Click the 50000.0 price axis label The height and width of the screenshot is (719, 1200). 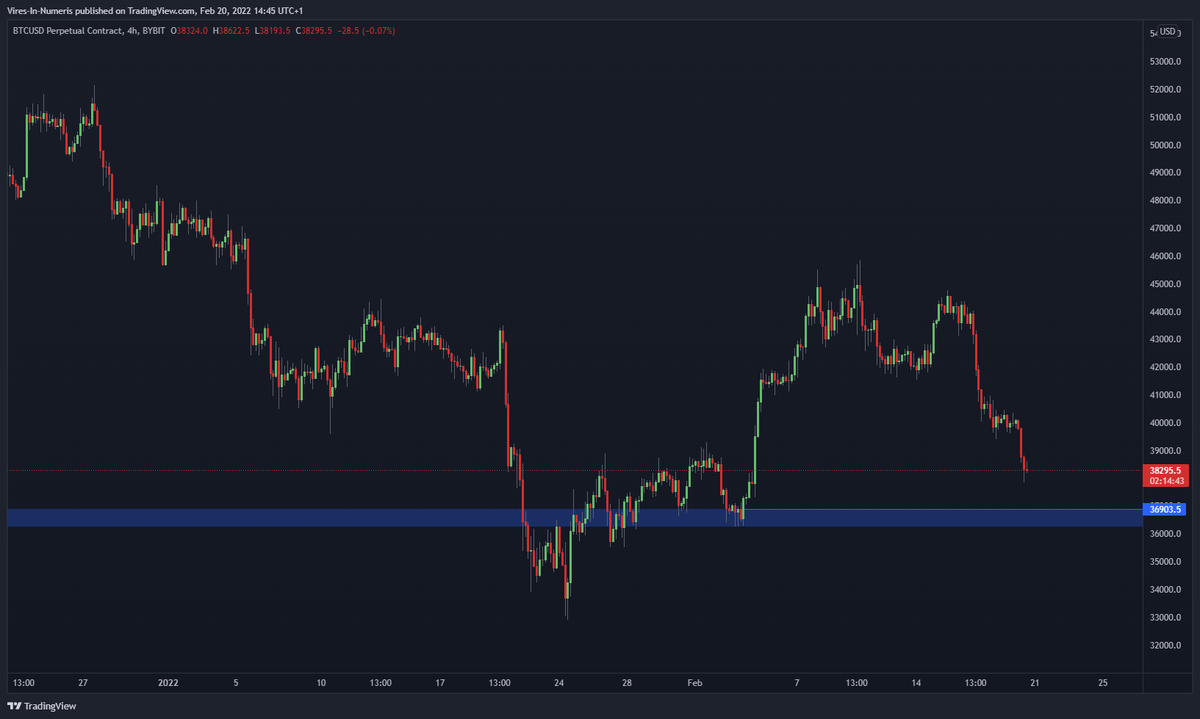pyautogui.click(x=1165, y=145)
